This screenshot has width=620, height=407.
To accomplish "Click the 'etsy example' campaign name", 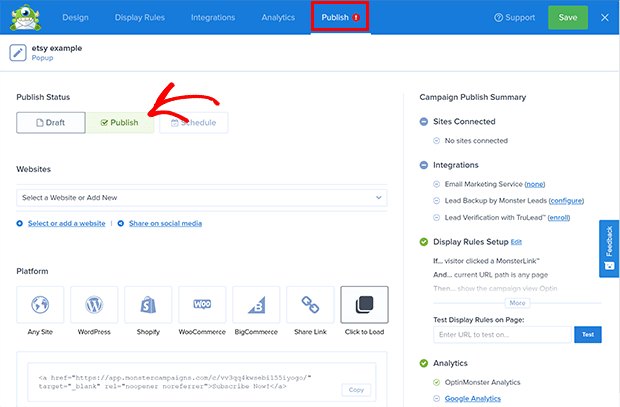I will pos(57,48).
